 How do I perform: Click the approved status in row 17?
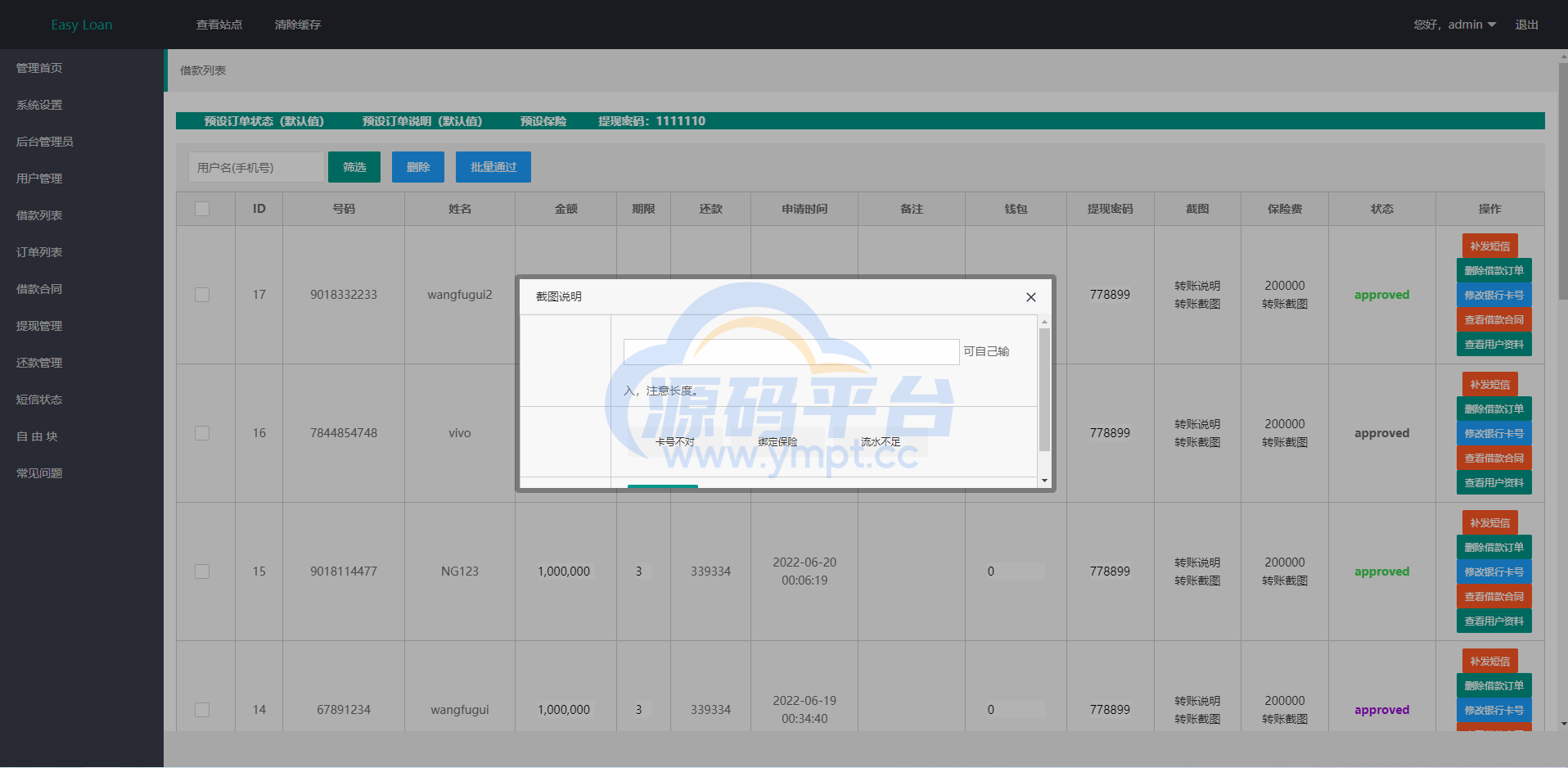(x=1381, y=295)
